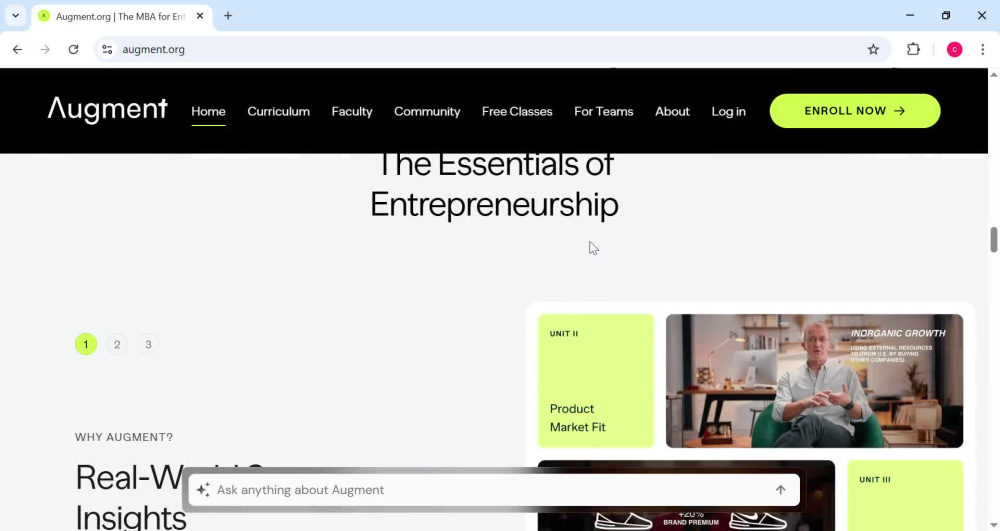
Task: Click the WHY AUGMENT? label
Action: 124,437
